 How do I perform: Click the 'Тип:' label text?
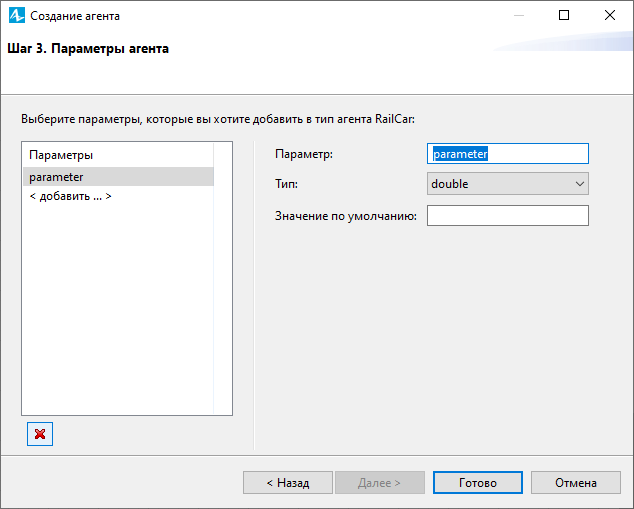tap(286, 184)
